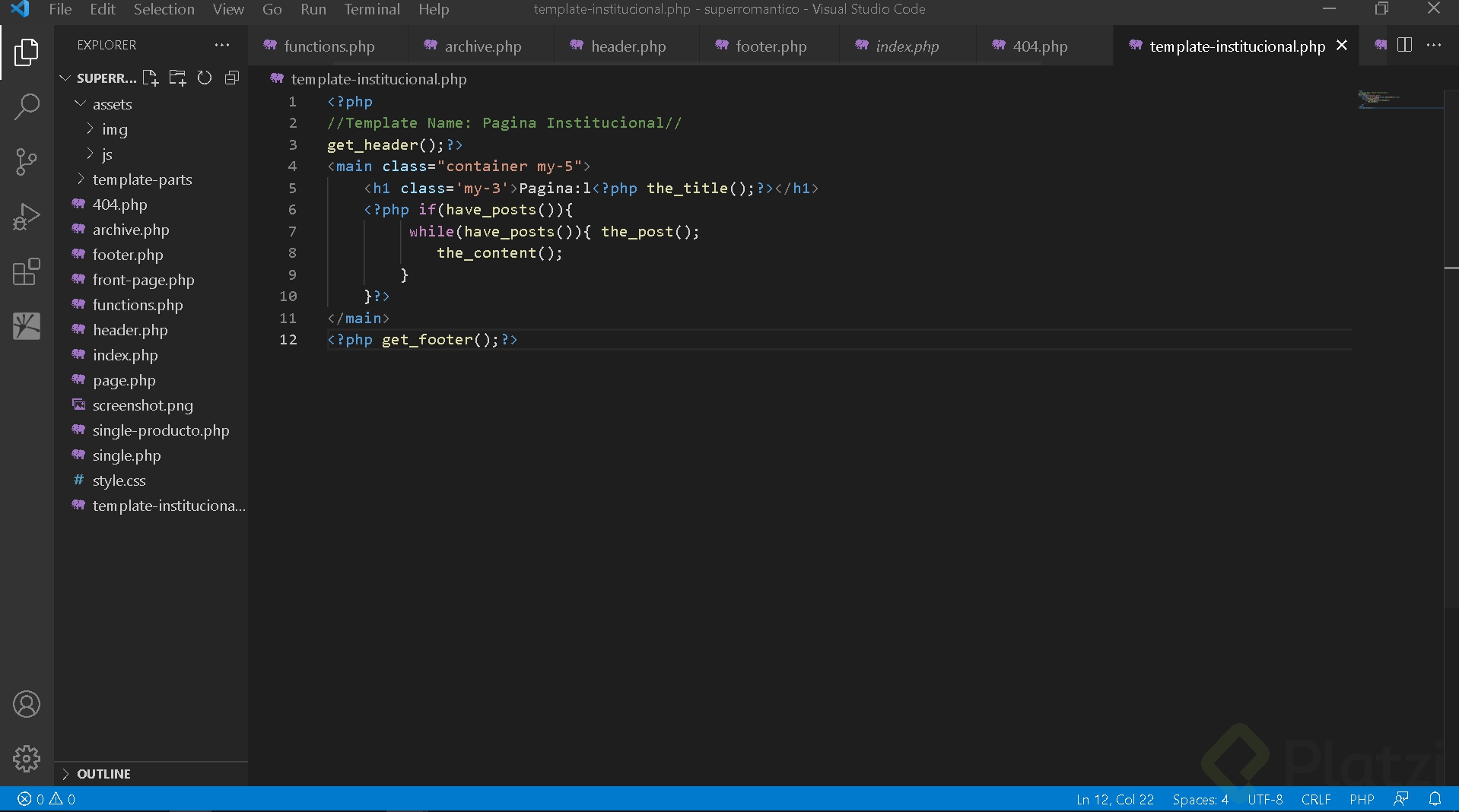
Task: Click the PHP language mode indicator
Action: [x=1362, y=799]
